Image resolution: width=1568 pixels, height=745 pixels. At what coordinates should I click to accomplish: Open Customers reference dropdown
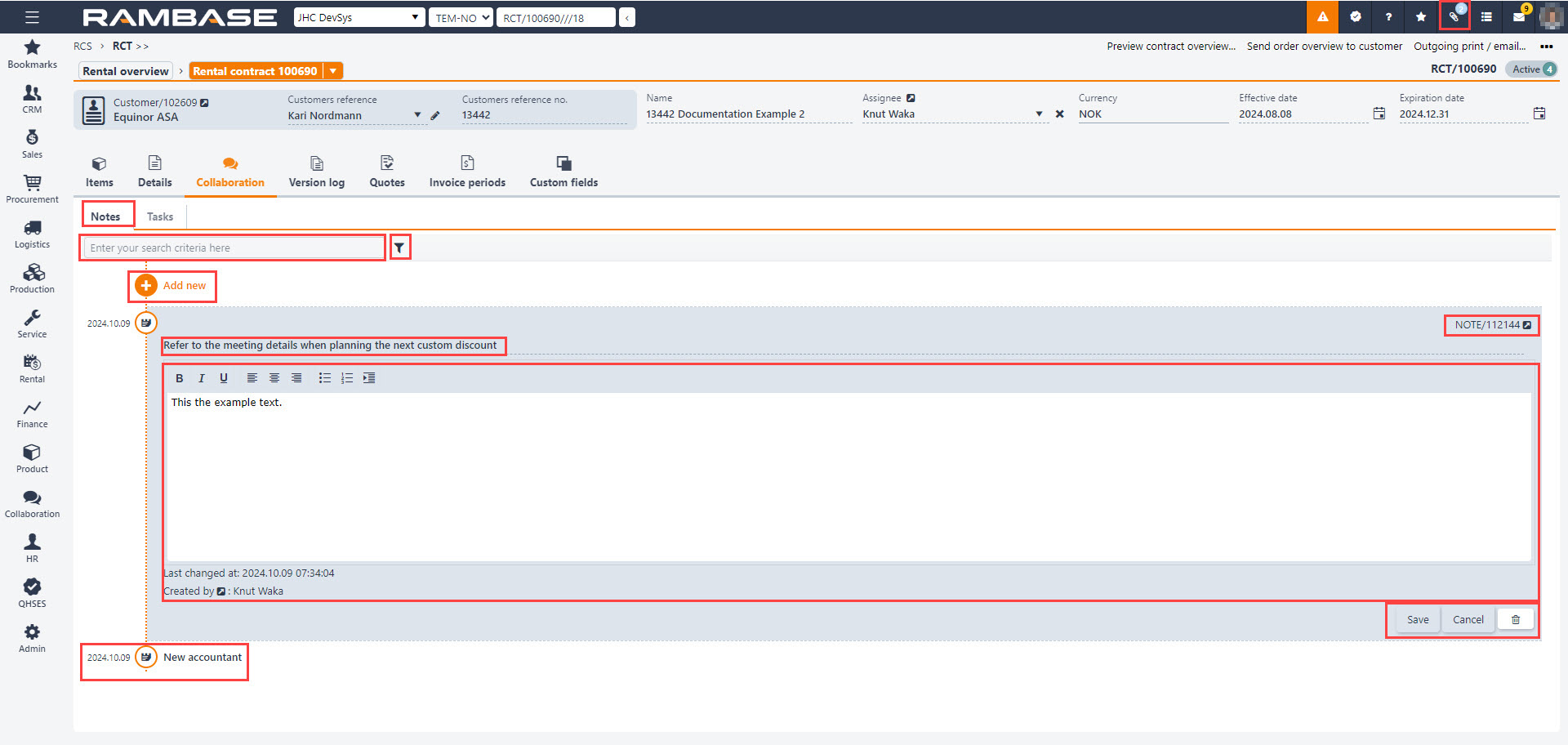pos(417,115)
